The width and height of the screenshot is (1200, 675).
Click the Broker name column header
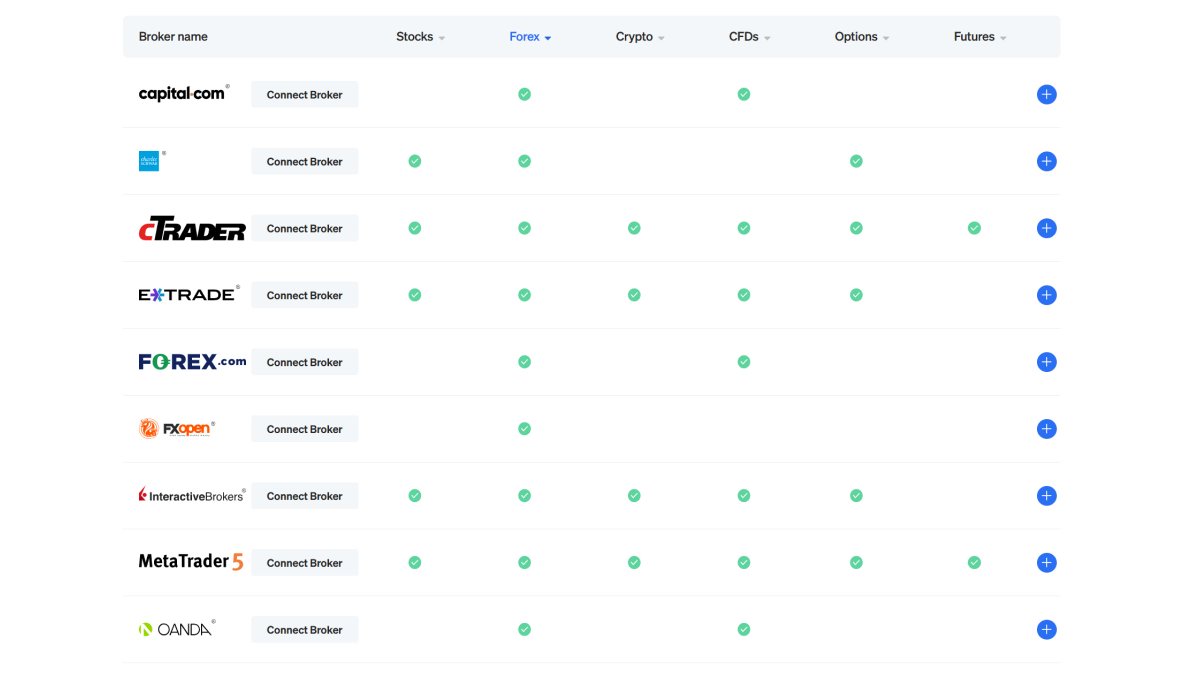[173, 37]
